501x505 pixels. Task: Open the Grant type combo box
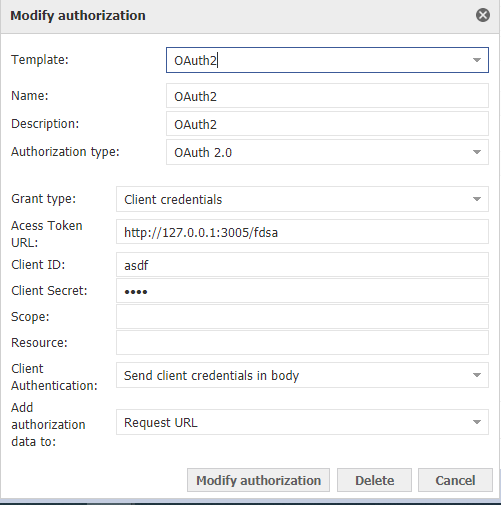302,199
